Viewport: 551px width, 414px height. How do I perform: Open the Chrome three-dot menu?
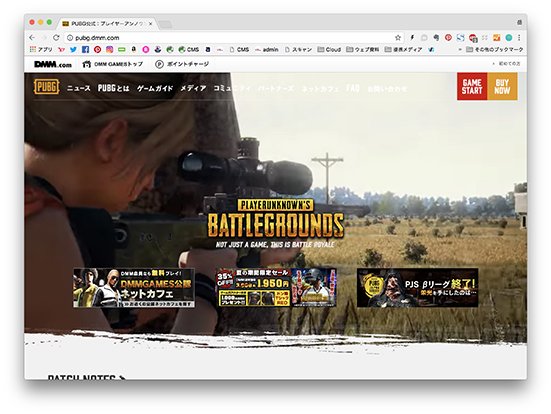pos(519,38)
